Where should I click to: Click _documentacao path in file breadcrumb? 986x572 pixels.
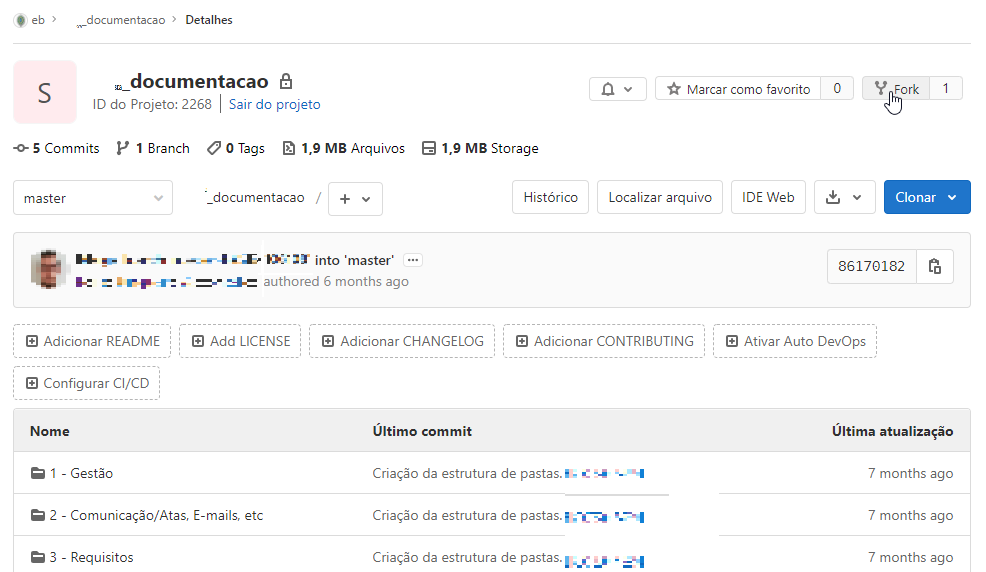tap(255, 197)
